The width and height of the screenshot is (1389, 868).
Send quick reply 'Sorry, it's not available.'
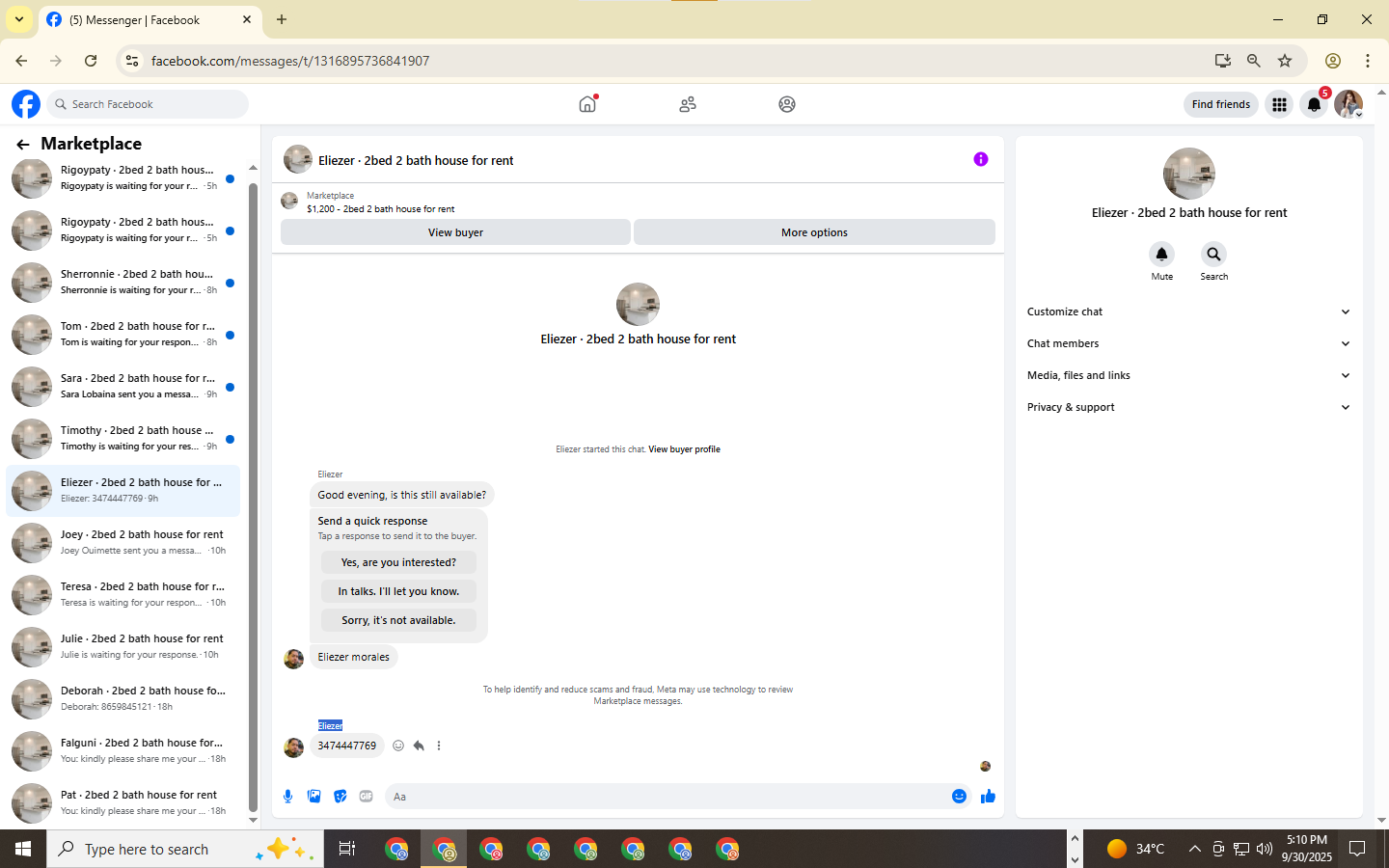tap(398, 620)
